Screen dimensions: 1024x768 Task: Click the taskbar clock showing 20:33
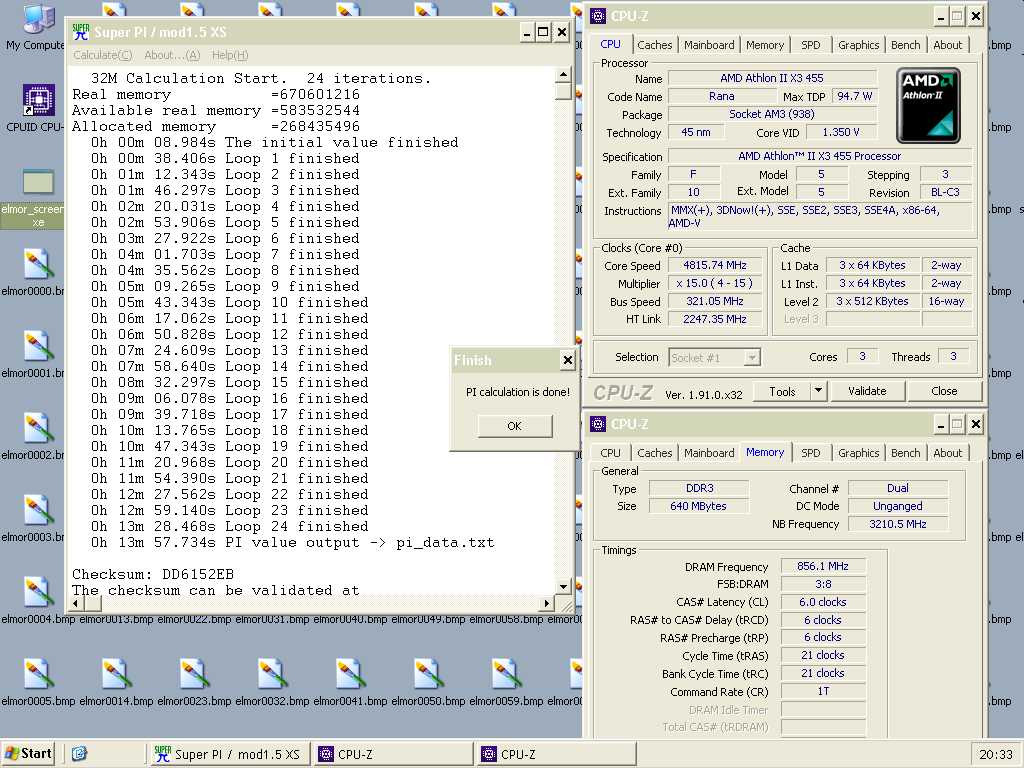point(996,754)
